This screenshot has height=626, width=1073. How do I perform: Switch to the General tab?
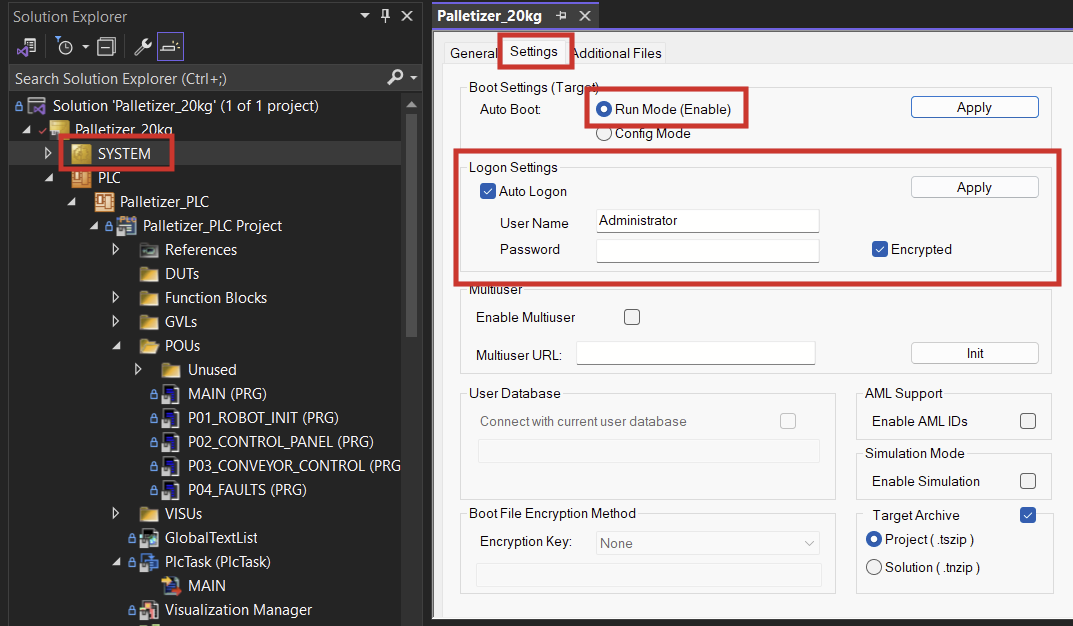[x=473, y=53]
